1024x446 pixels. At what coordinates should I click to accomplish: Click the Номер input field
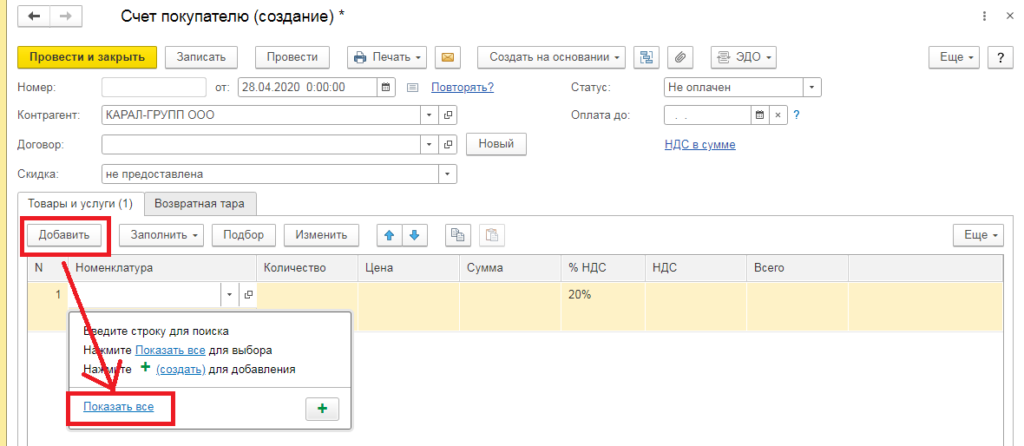click(154, 87)
